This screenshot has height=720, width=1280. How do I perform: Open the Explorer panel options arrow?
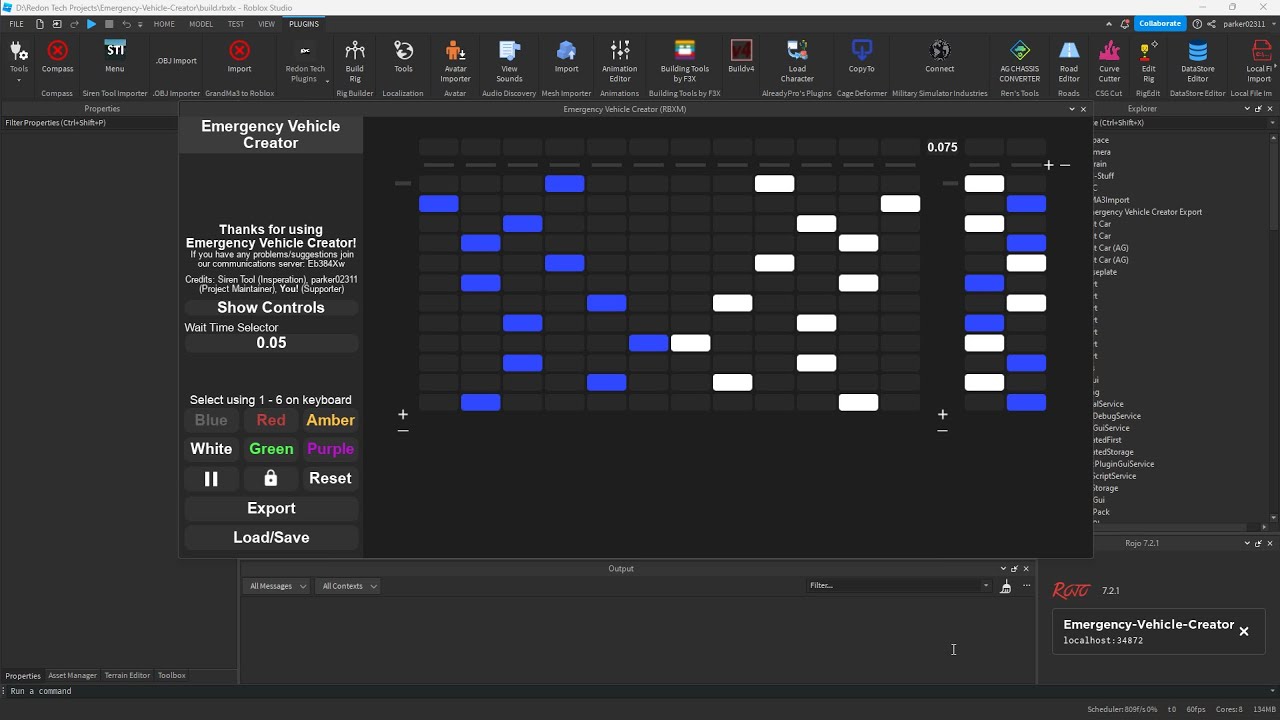(1247, 109)
